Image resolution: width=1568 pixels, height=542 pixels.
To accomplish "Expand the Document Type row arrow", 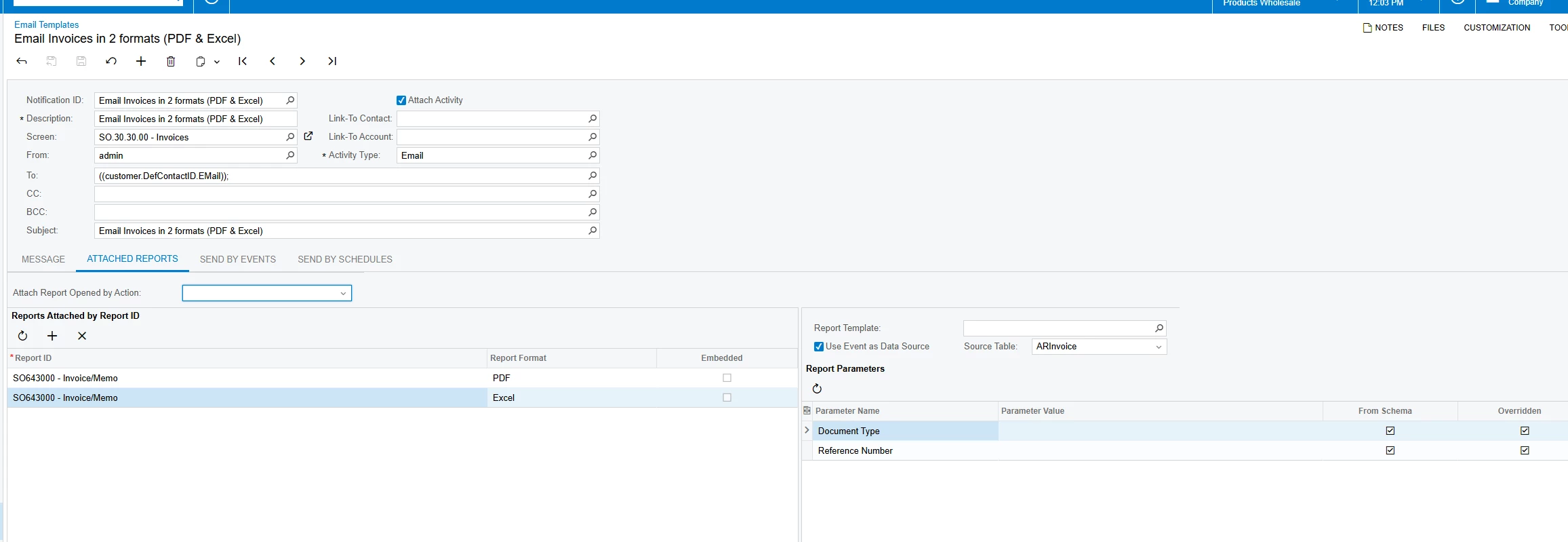I will pos(807,430).
